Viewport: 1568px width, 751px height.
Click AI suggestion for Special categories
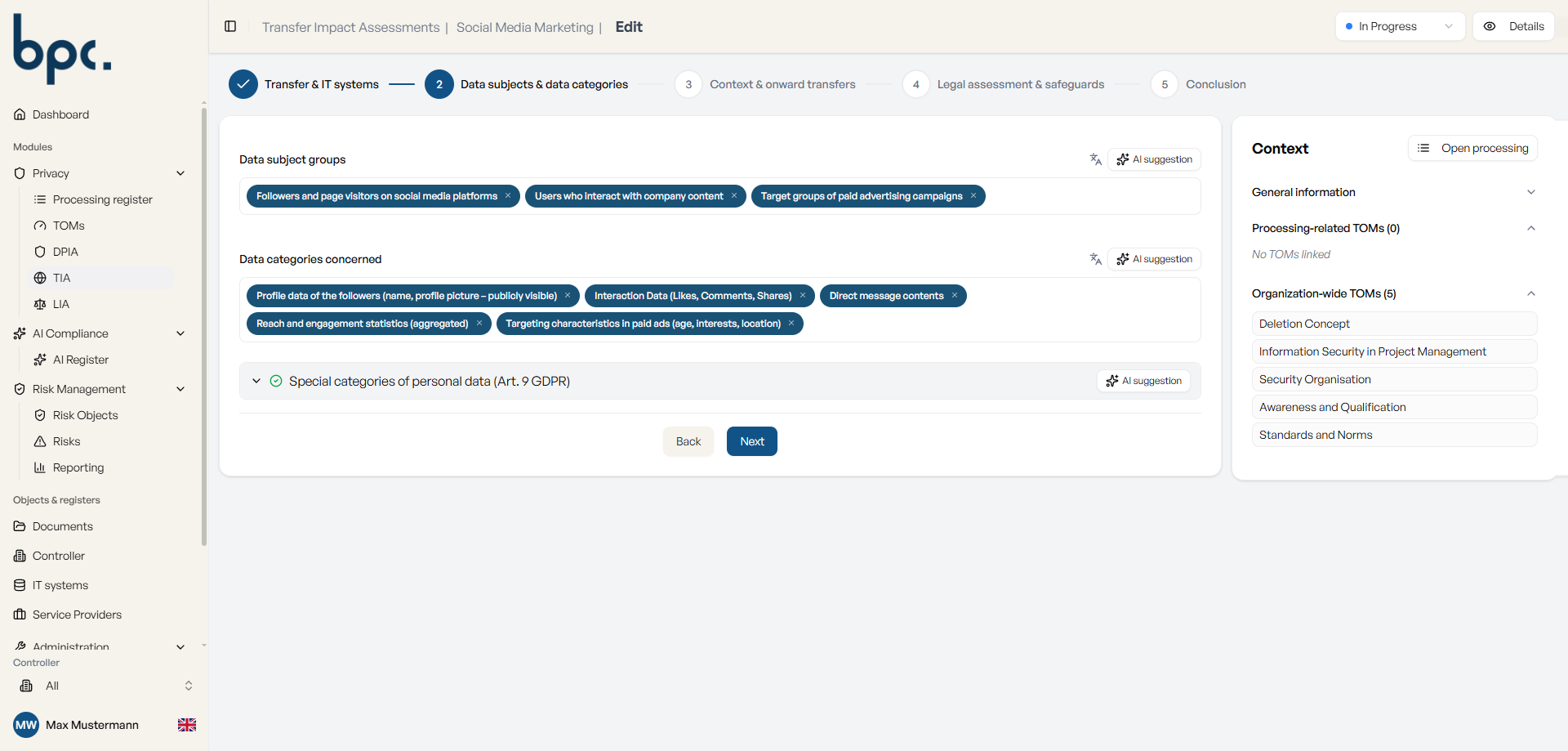pyautogui.click(x=1143, y=381)
